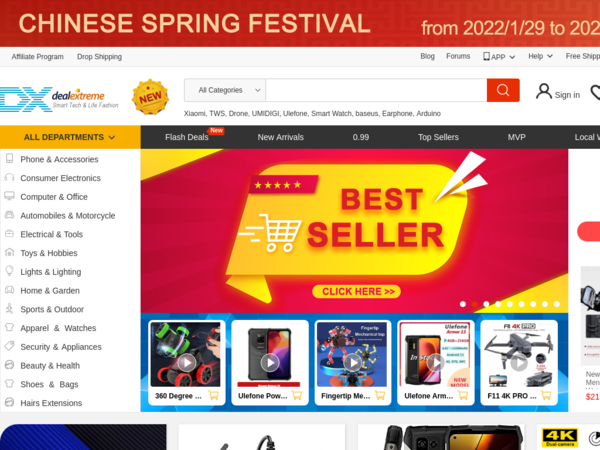600x450 pixels.
Task: Open the All Categories dropdown
Action: (x=225, y=90)
